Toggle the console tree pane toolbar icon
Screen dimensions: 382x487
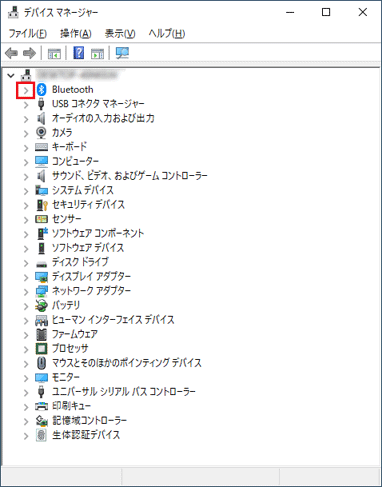54,53
